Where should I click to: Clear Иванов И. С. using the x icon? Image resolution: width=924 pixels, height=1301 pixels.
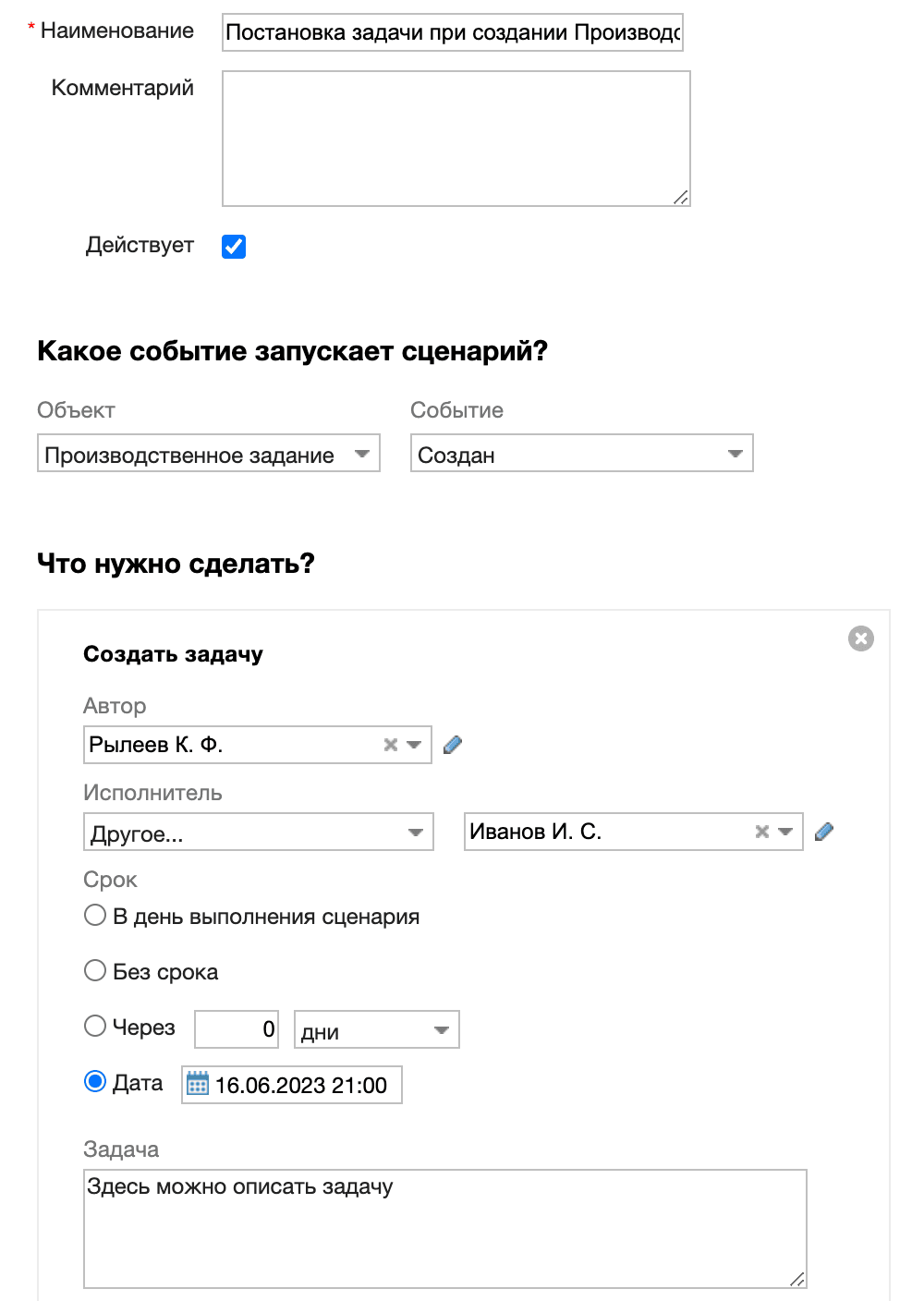click(x=761, y=832)
